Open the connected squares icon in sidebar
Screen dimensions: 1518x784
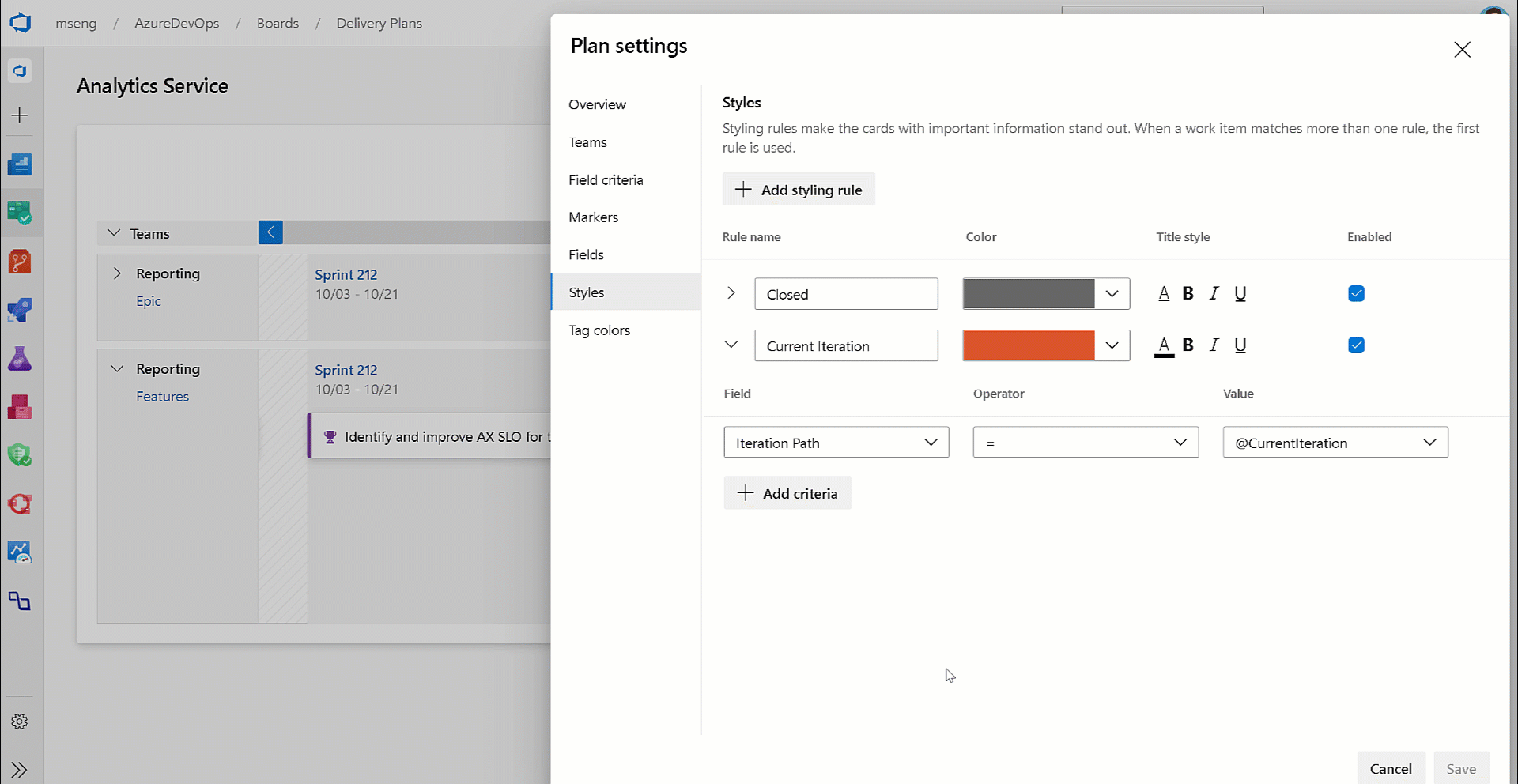tap(20, 601)
